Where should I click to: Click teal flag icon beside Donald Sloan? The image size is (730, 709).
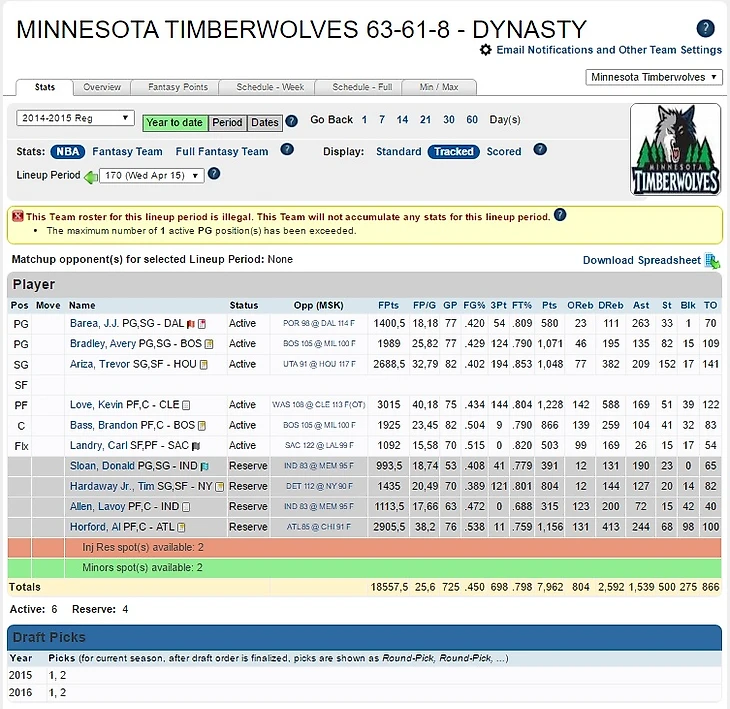204,466
